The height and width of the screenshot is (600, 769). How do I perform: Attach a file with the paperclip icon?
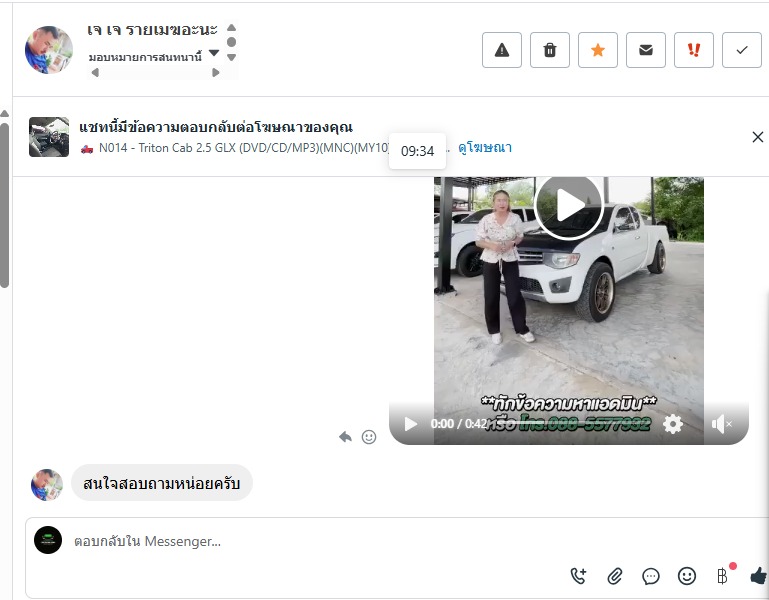coord(615,576)
